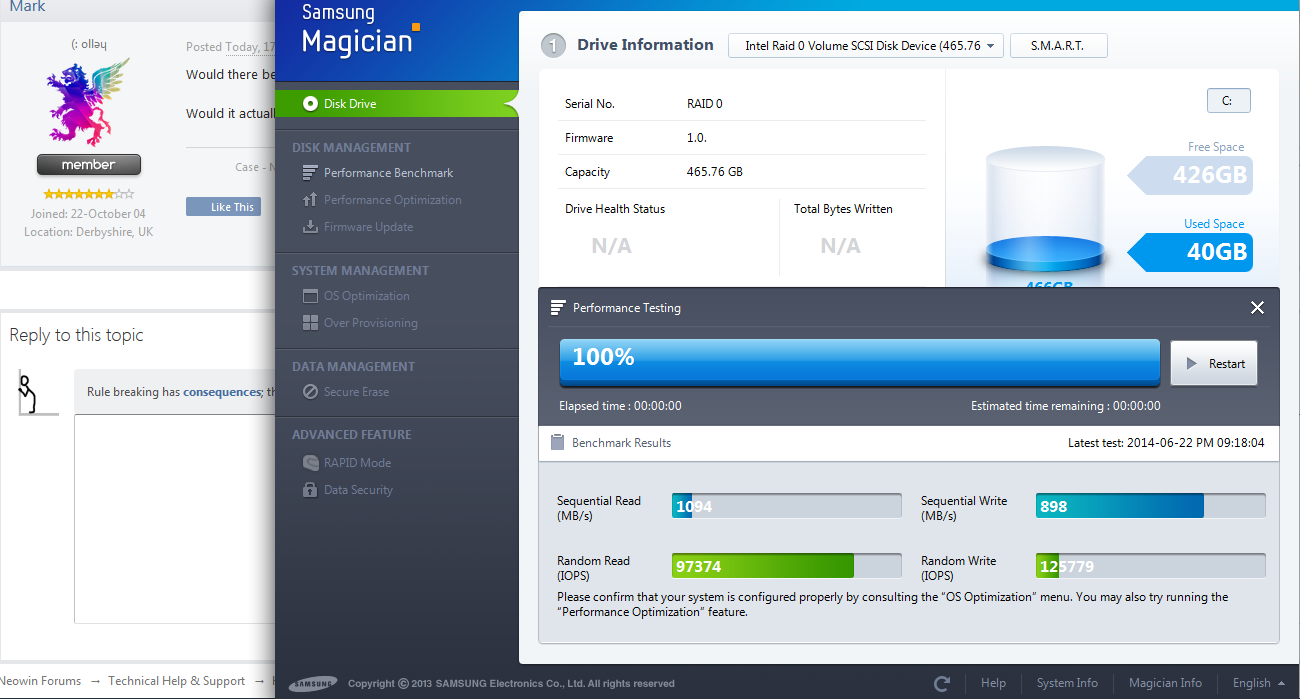Open the drive selection dropdown

[x=866, y=46]
